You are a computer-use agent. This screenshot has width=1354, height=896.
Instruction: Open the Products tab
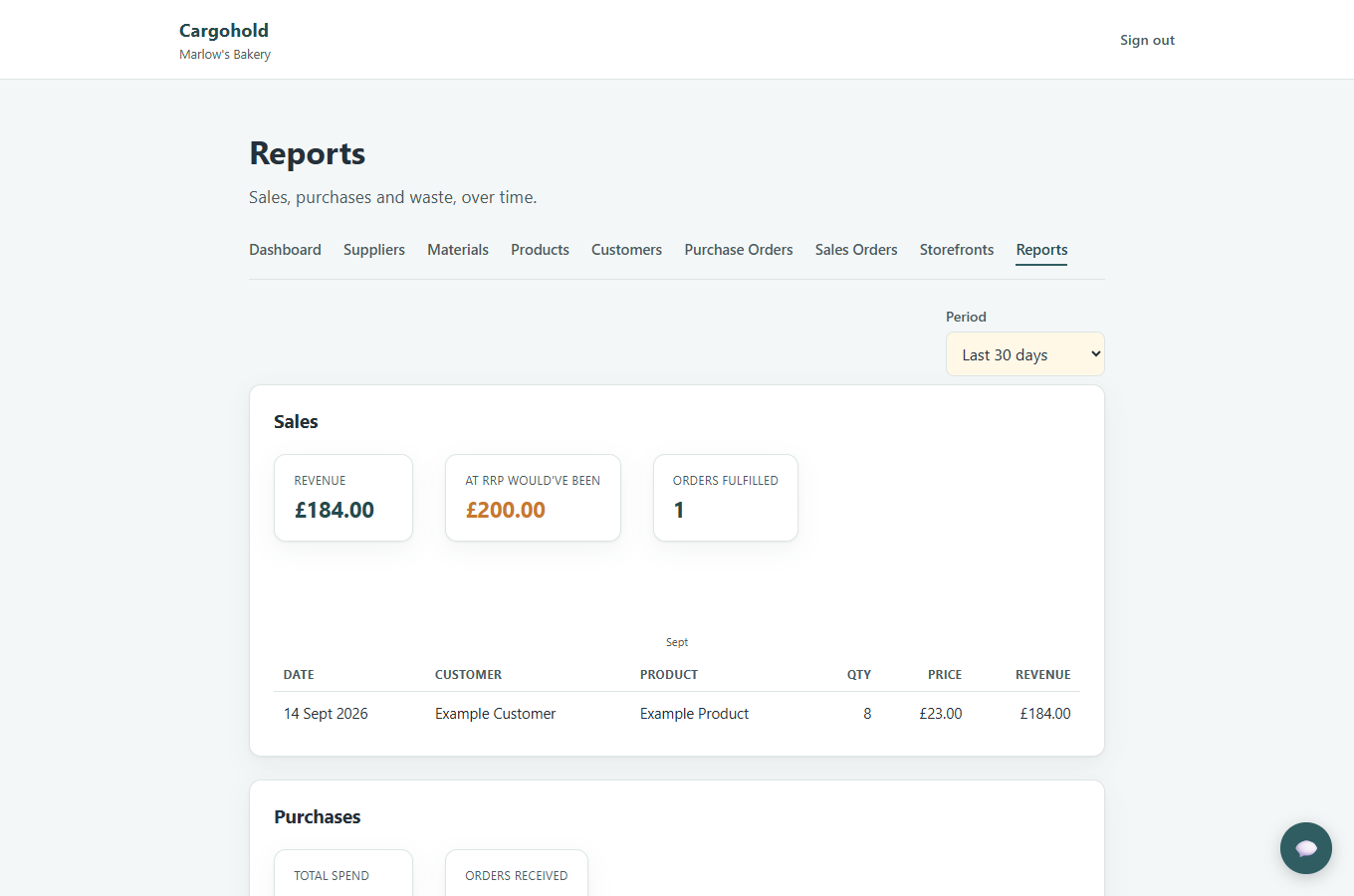pos(540,250)
